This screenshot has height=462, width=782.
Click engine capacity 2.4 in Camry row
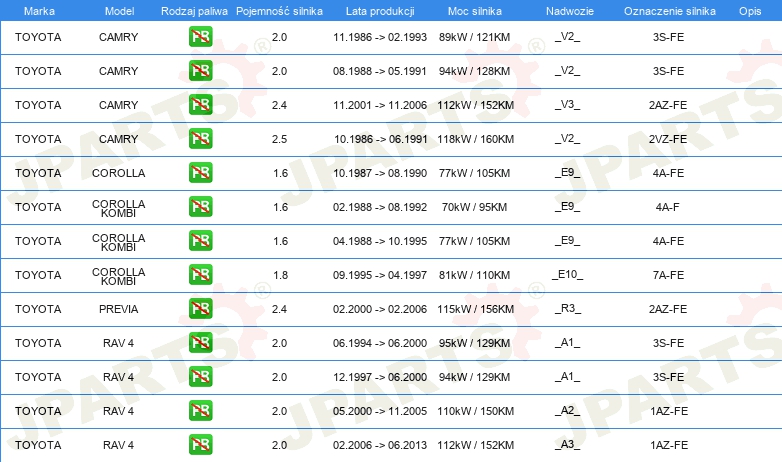[x=279, y=105]
